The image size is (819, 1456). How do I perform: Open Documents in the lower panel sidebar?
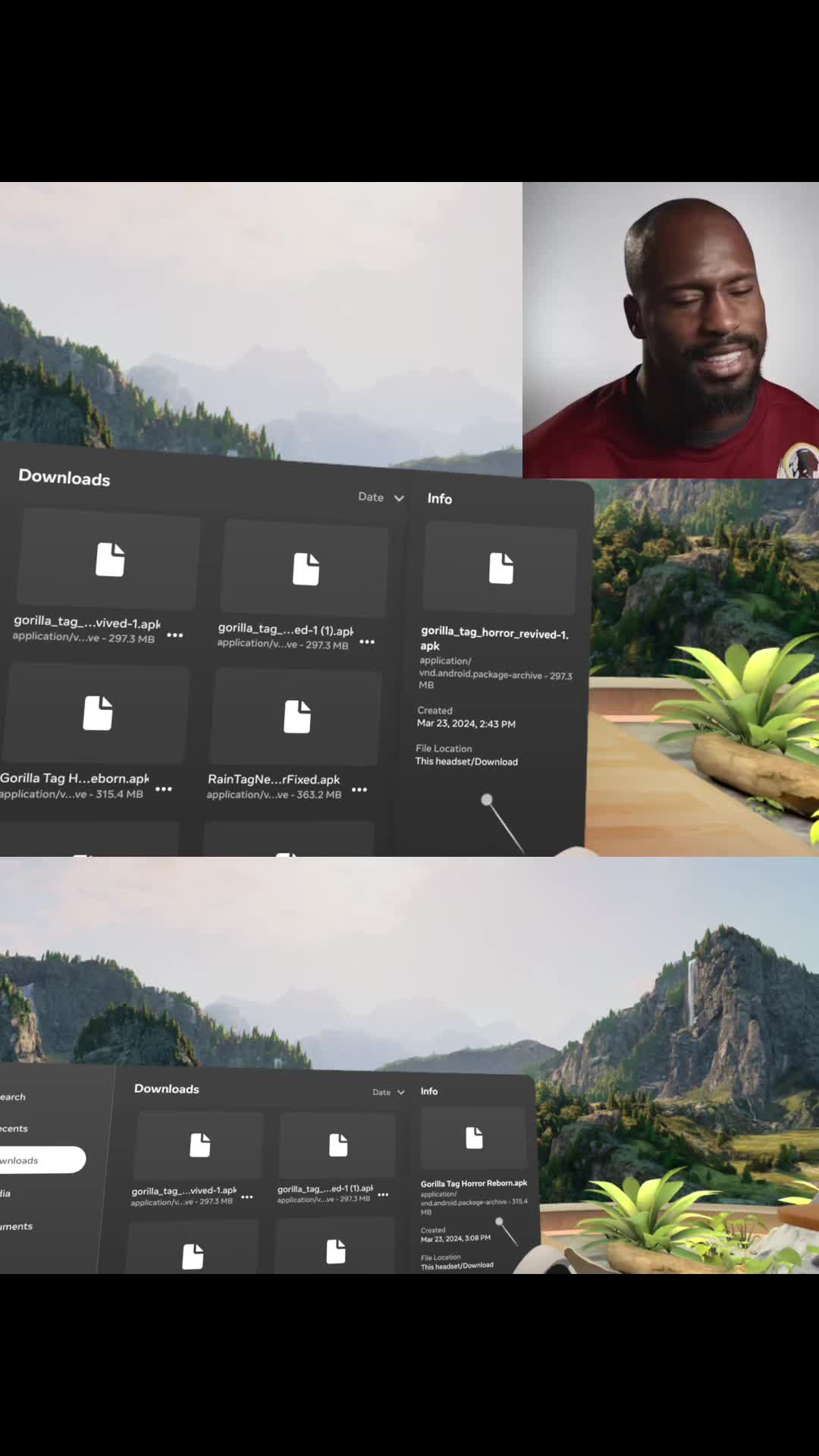coord(17,1226)
